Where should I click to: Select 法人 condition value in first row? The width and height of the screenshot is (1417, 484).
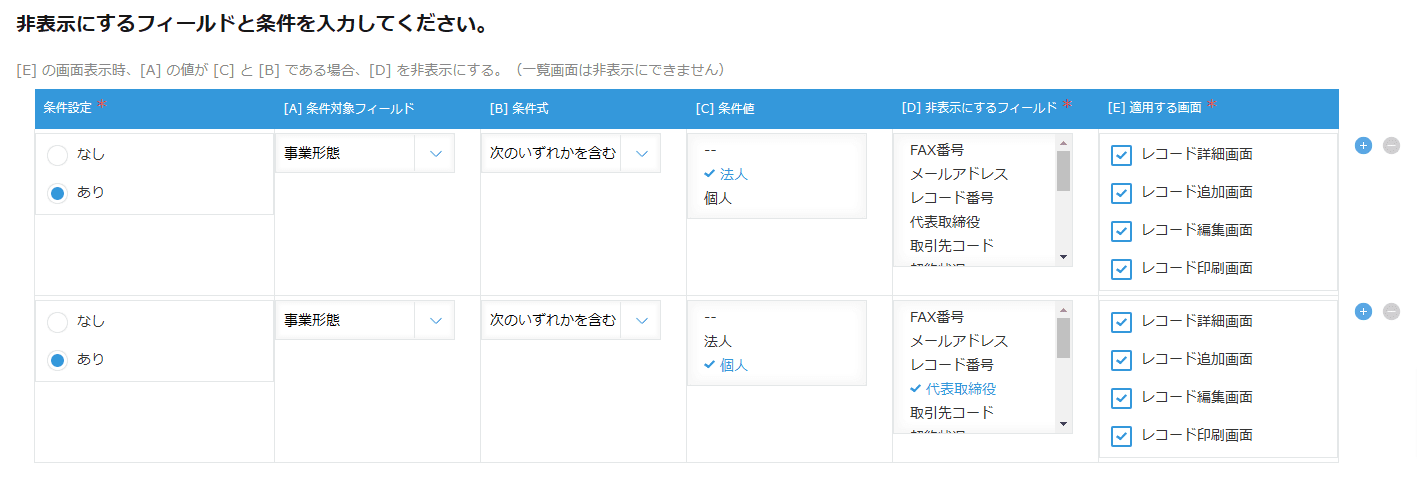pos(734,174)
